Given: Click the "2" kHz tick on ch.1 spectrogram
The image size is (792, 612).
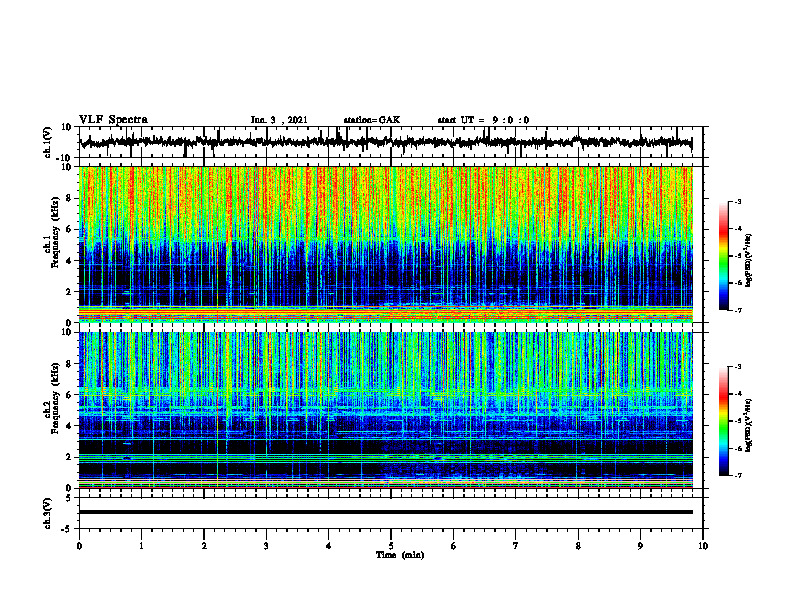Looking at the screenshot, I should click(x=70, y=292).
